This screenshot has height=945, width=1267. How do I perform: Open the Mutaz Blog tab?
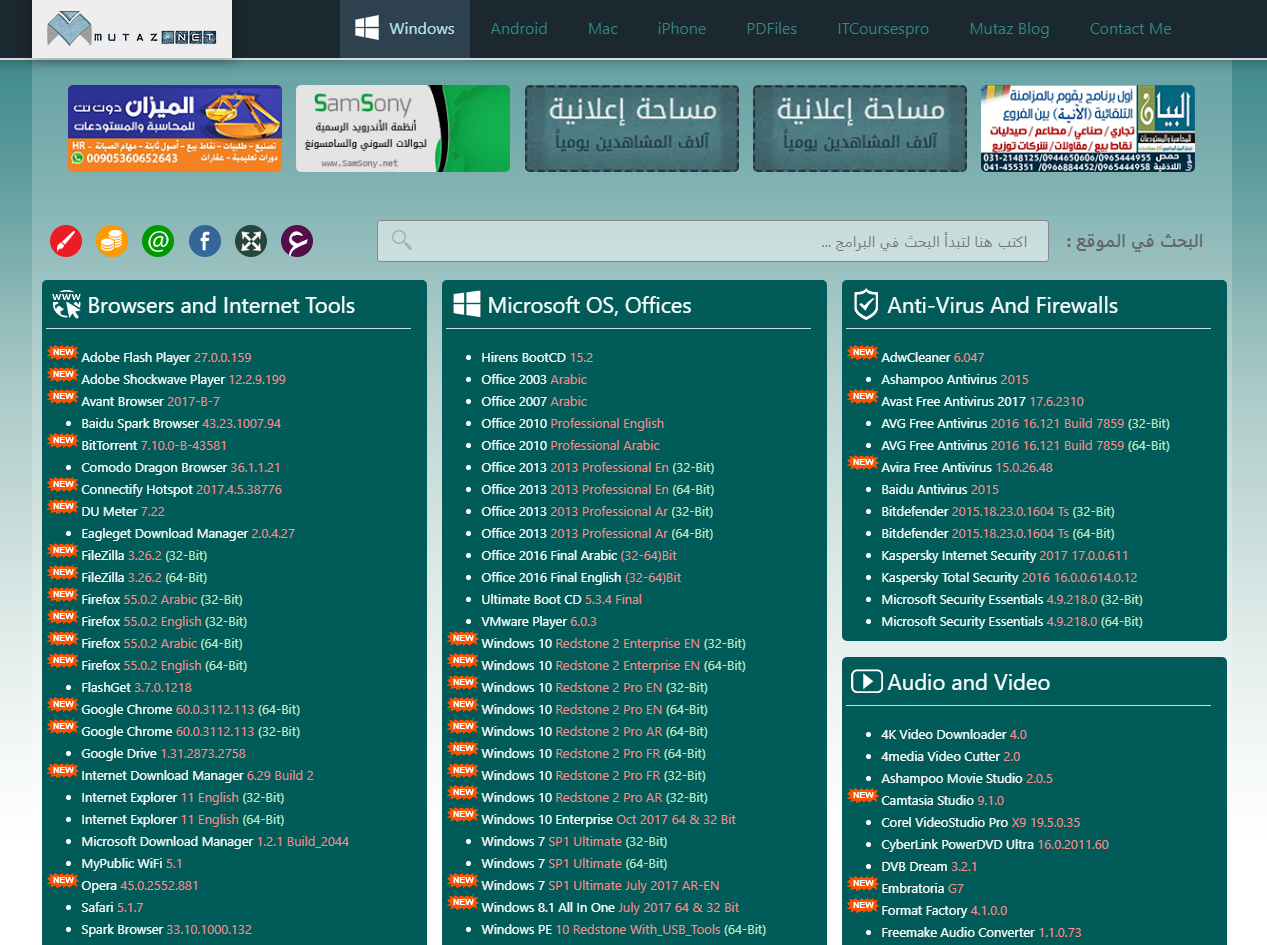point(1009,29)
